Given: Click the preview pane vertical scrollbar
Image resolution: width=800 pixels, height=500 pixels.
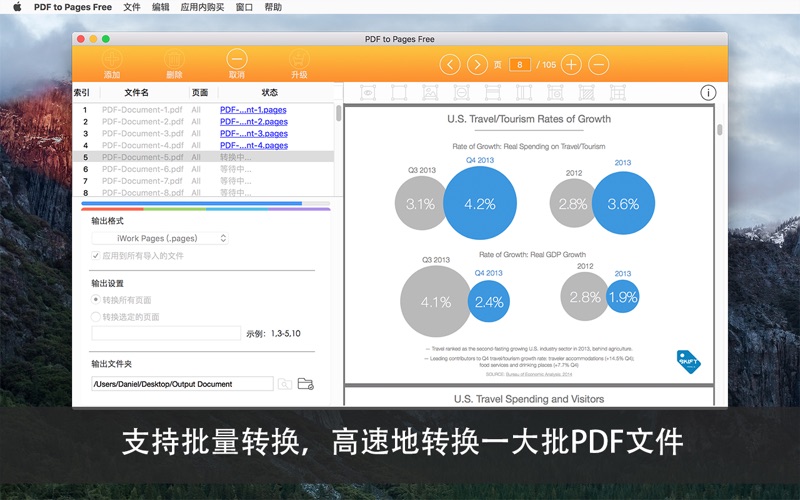Looking at the screenshot, I should [x=720, y=130].
